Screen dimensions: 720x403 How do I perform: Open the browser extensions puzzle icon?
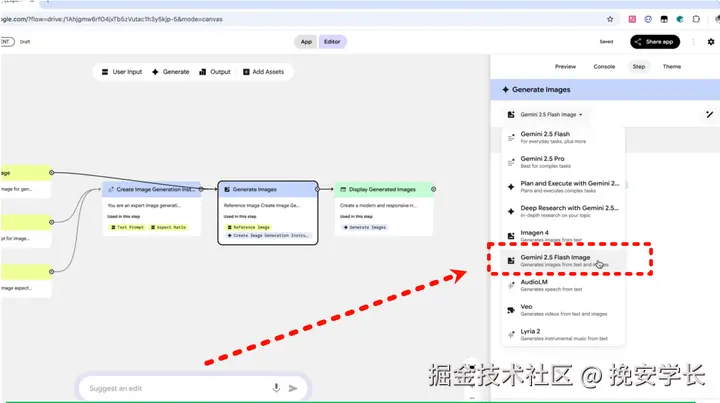696,19
